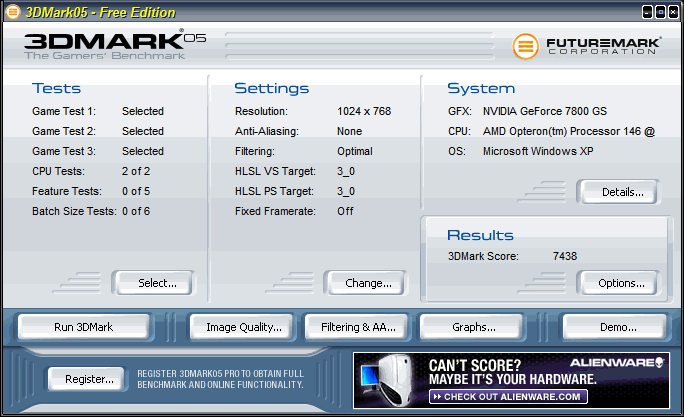This screenshot has width=684, height=417.
Task: Open the Select tests dialog
Action: (153, 283)
